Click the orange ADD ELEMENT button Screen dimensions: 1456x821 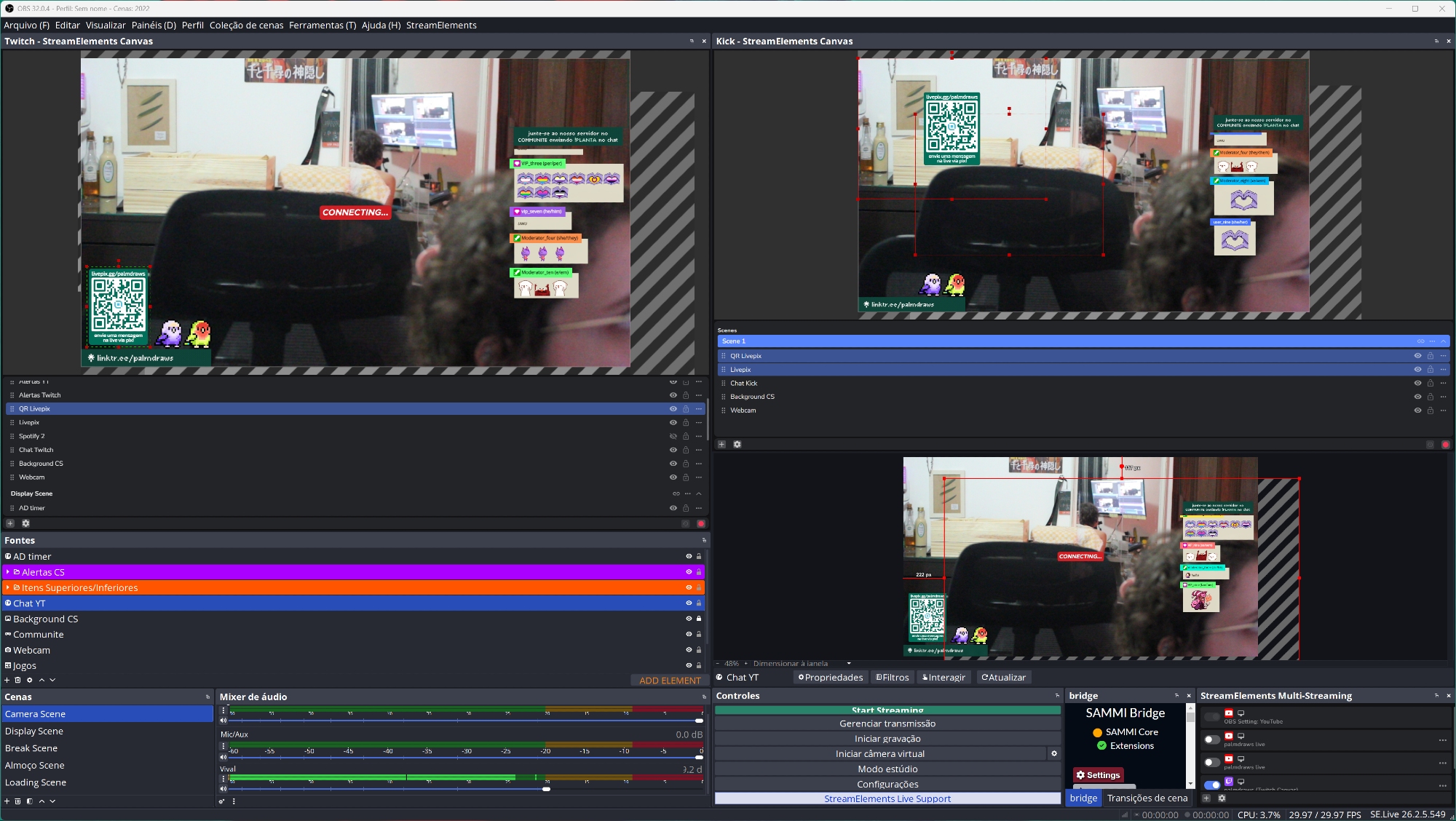click(x=669, y=681)
